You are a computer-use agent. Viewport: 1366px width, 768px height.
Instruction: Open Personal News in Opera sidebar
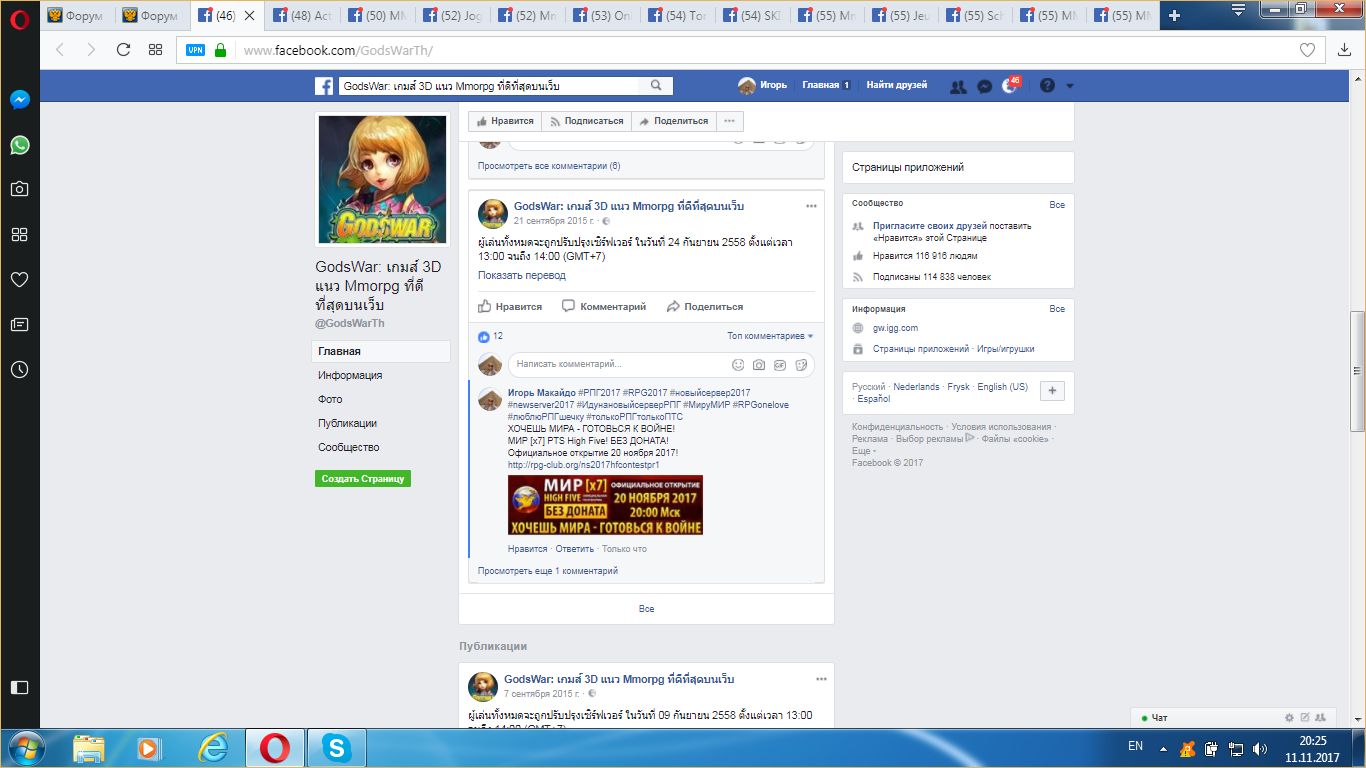coord(20,324)
